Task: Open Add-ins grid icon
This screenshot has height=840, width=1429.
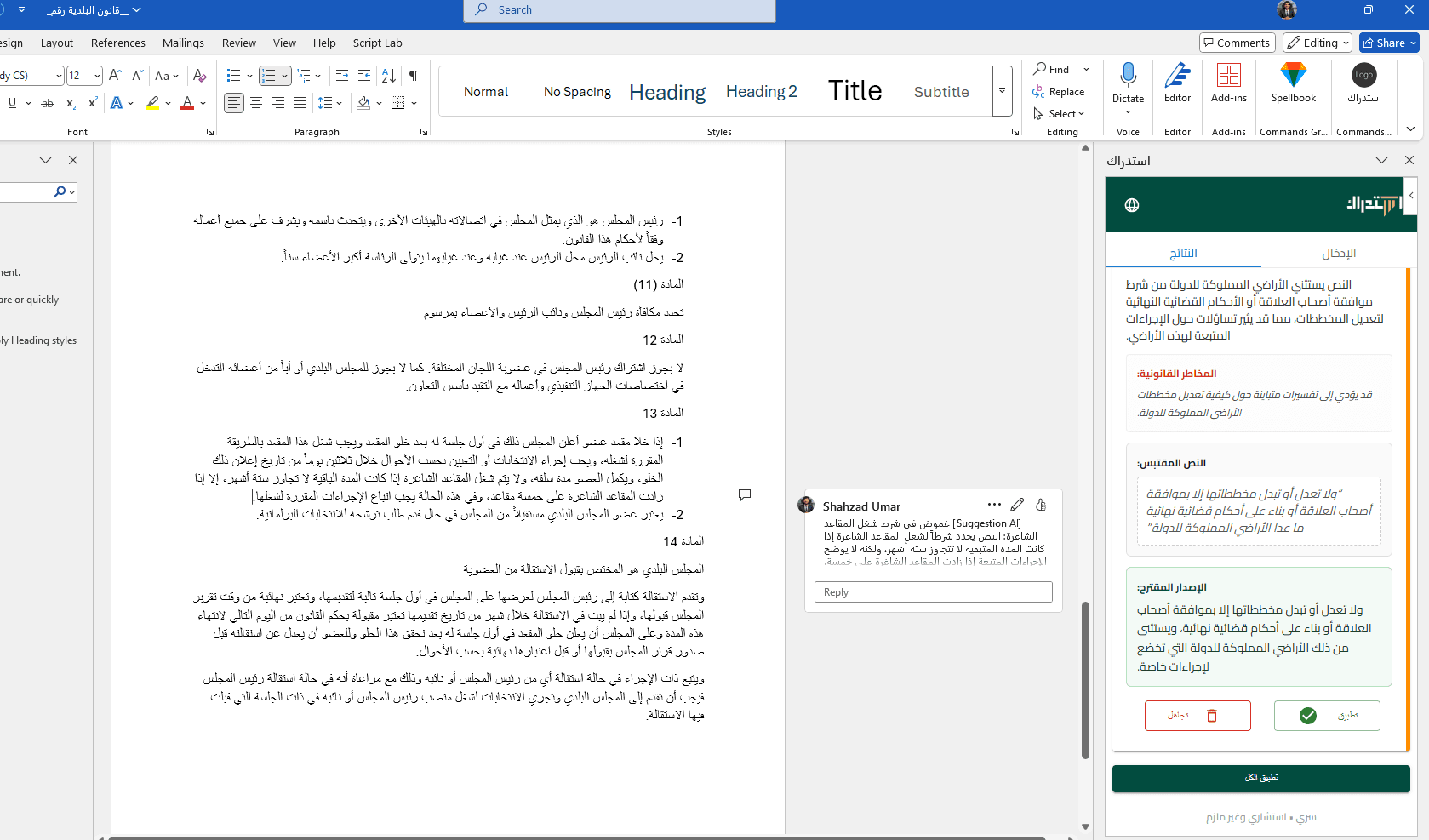Action: pos(1228,75)
